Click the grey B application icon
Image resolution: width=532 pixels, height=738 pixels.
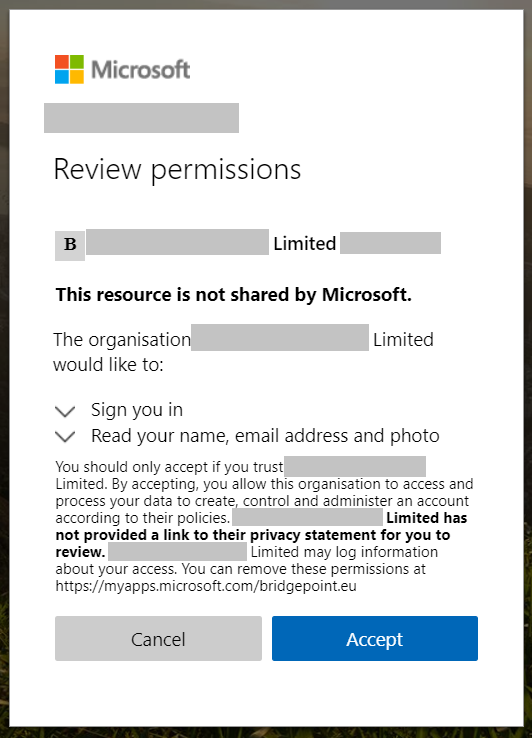70,245
